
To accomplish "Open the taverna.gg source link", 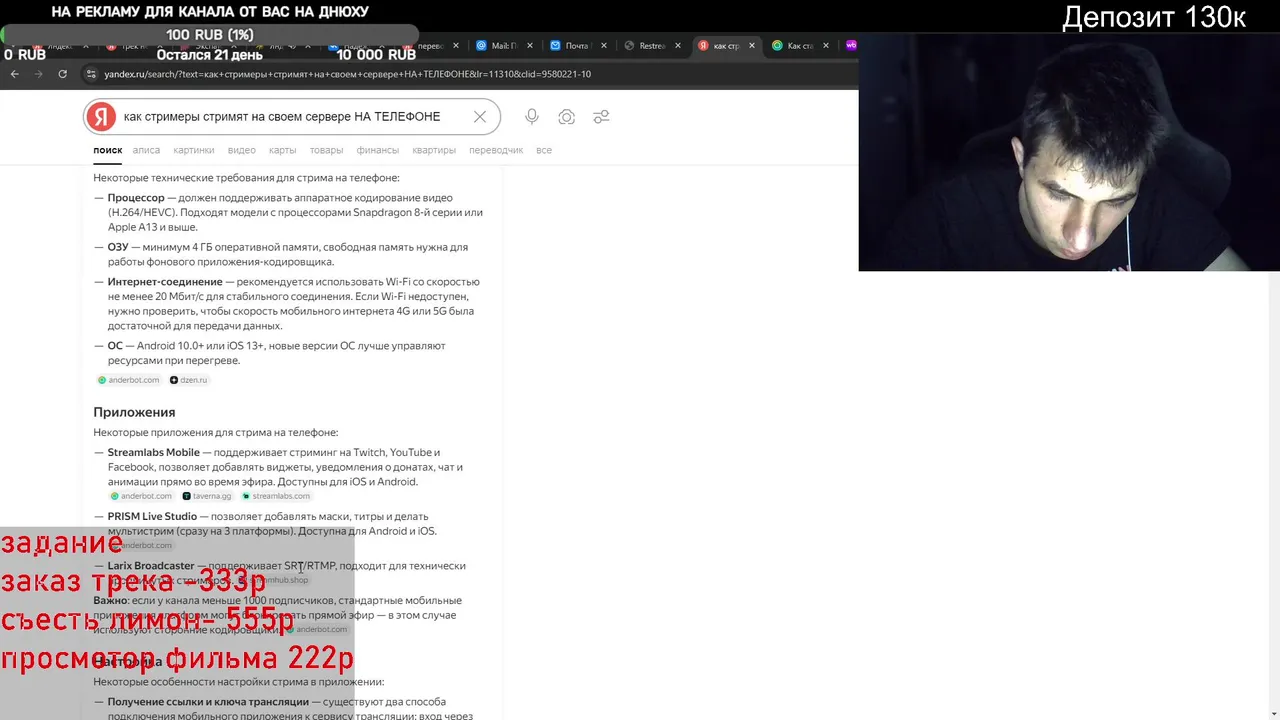I will pyautogui.click(x=207, y=496).
